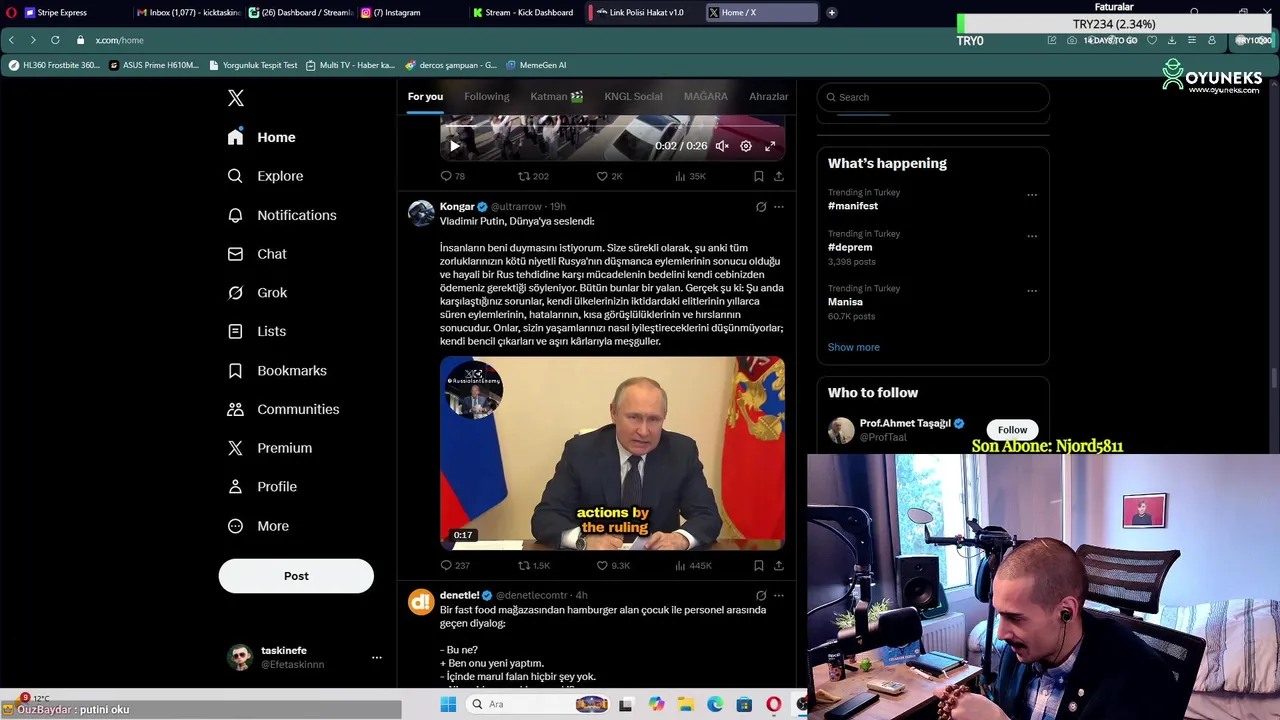Click the X Search field
The width and height of the screenshot is (1280, 720).
933,97
